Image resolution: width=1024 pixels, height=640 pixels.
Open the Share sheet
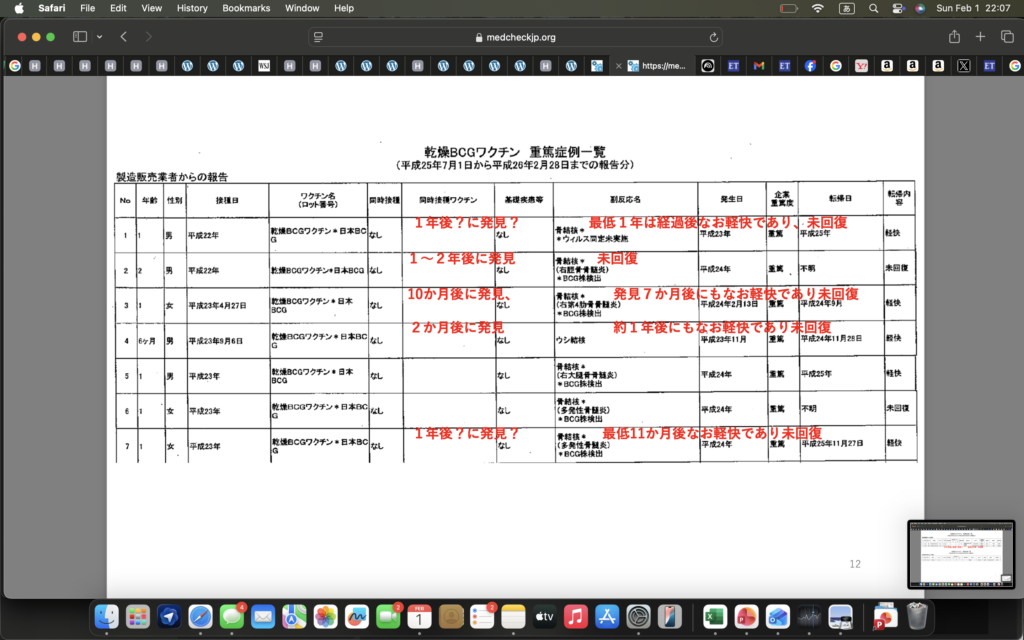[x=954, y=37]
